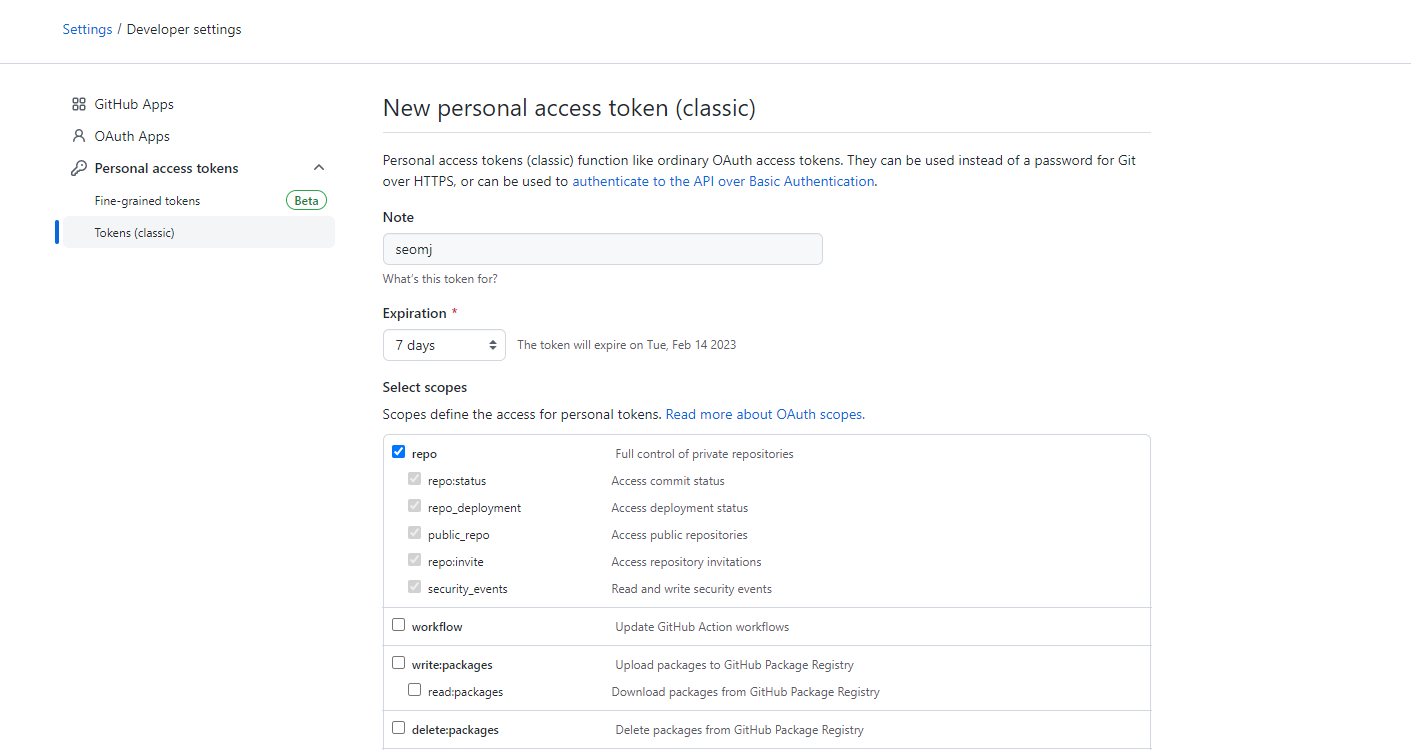Click the 'Select scopes' heading

(x=425, y=387)
